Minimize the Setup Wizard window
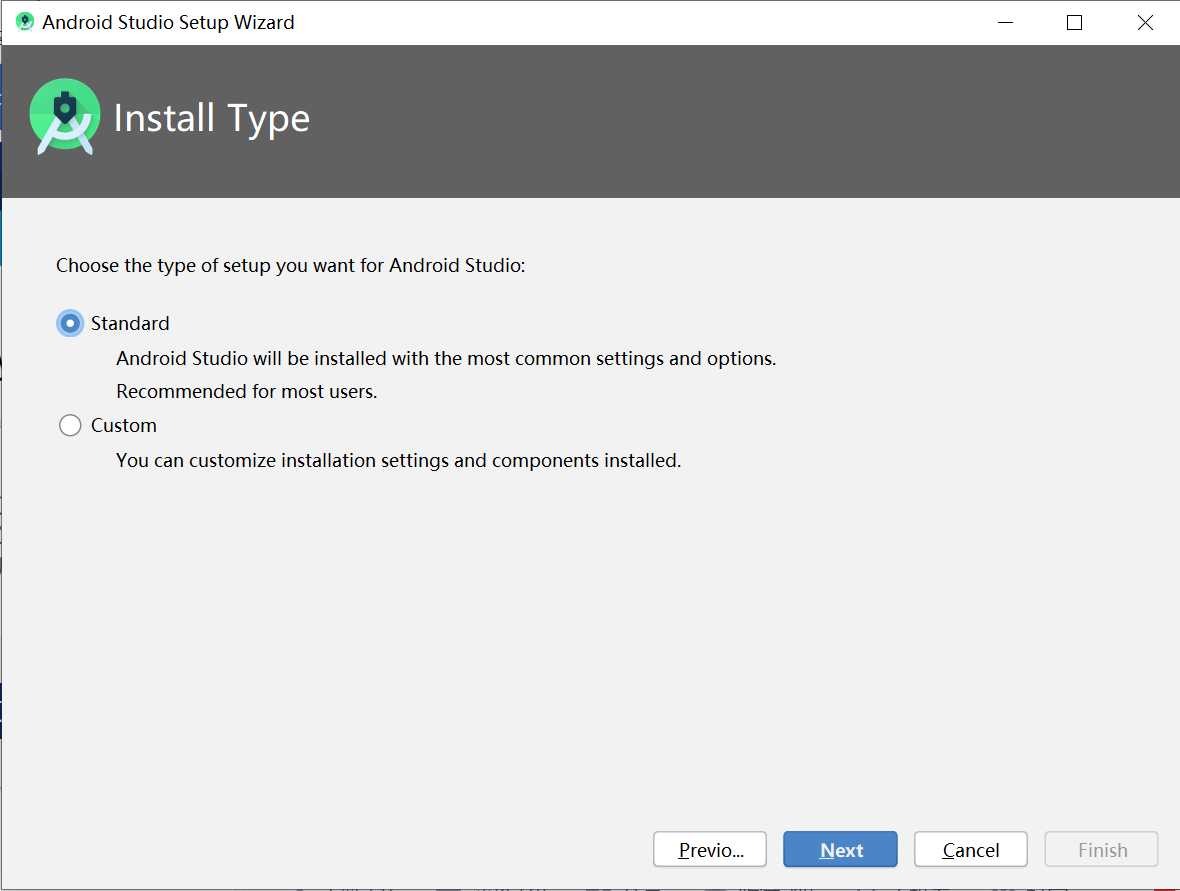Viewport: 1180px width, 891px height. pyautogui.click(x=1005, y=23)
